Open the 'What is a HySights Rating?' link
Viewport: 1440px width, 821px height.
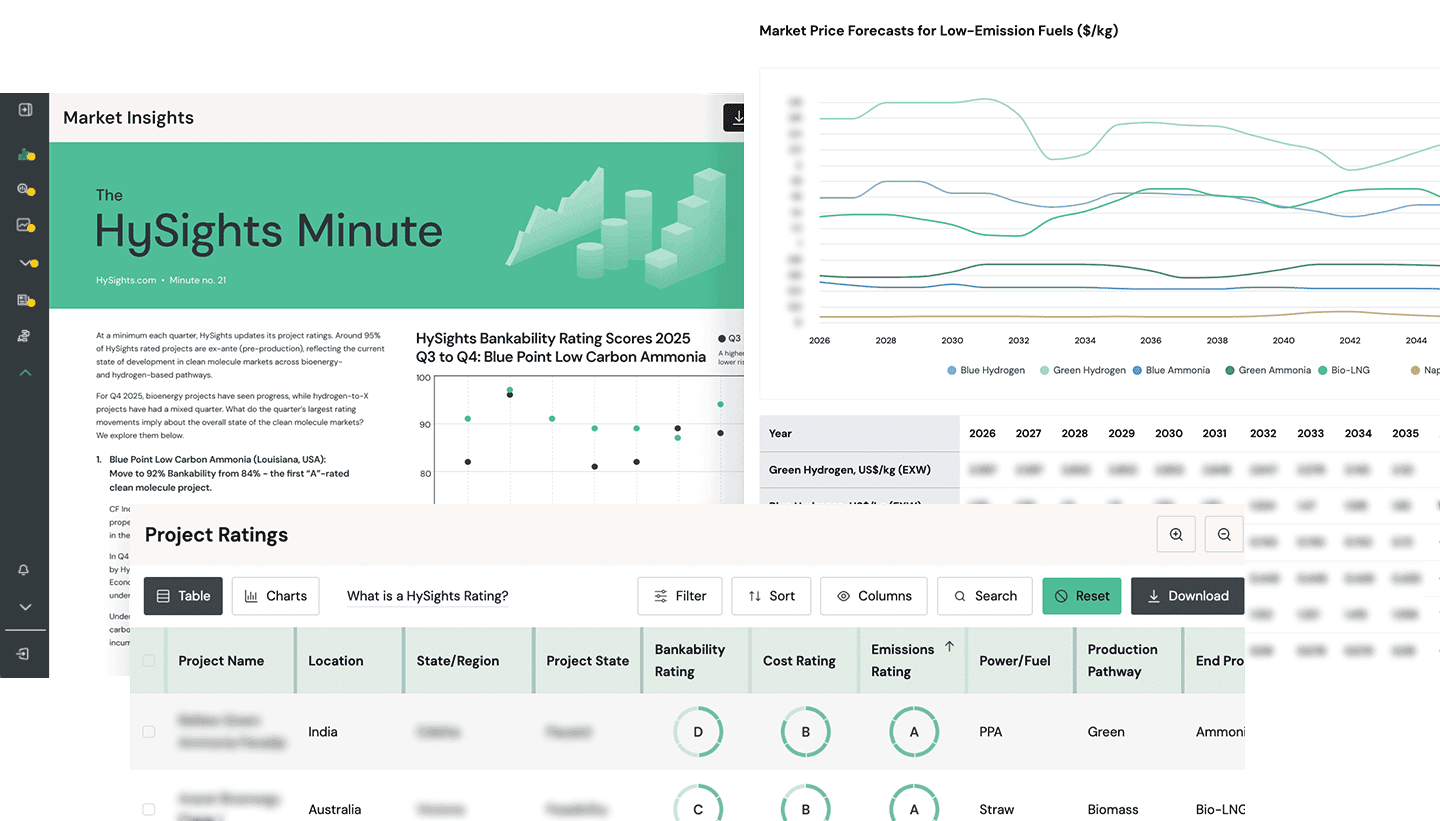427,596
